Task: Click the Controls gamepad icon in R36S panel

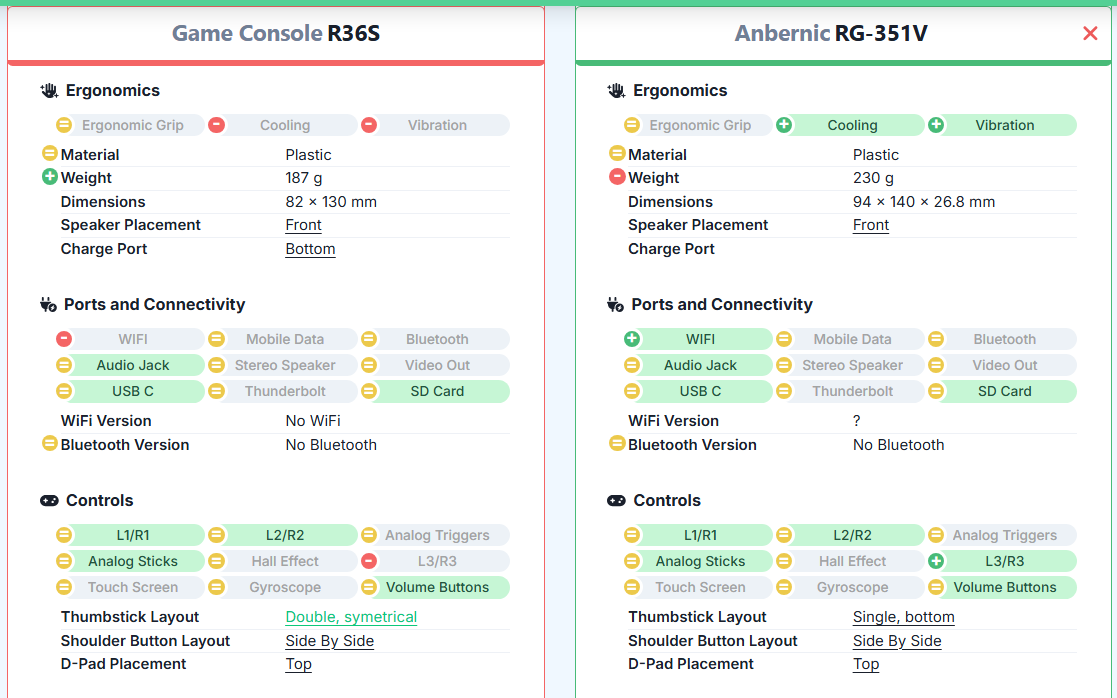Action: pos(49,501)
